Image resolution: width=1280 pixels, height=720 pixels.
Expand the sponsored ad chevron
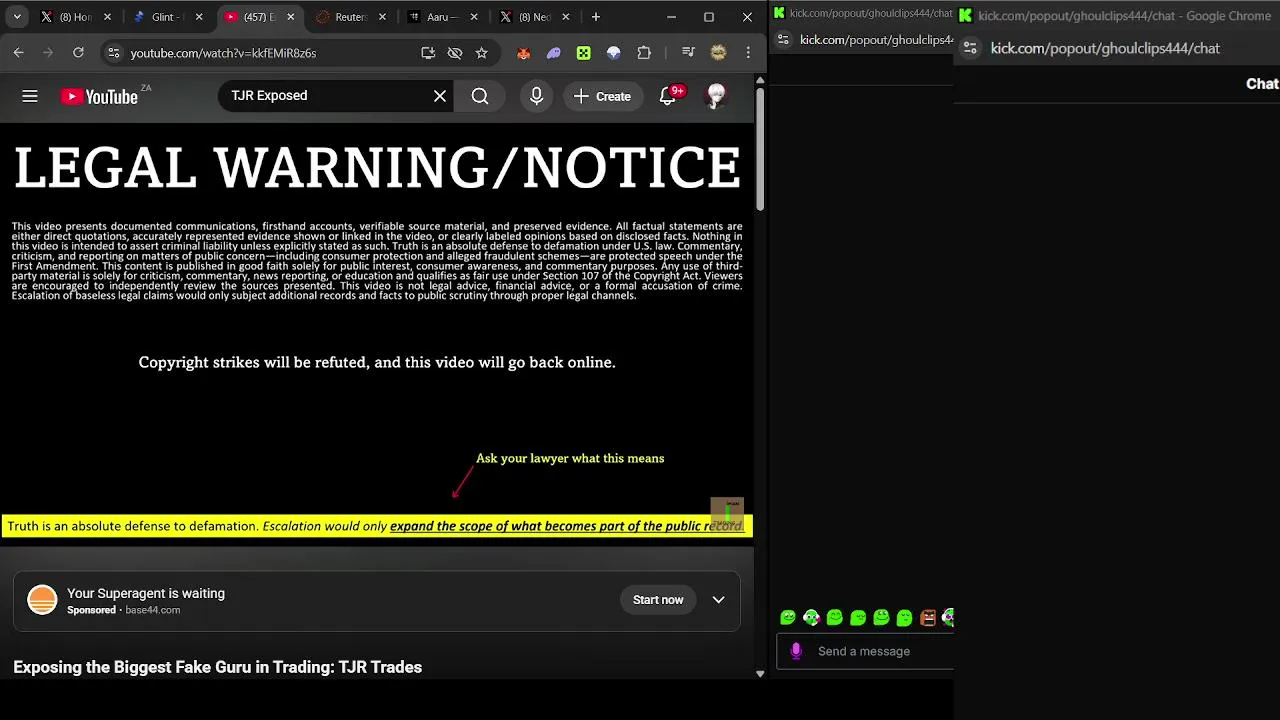[x=718, y=600]
